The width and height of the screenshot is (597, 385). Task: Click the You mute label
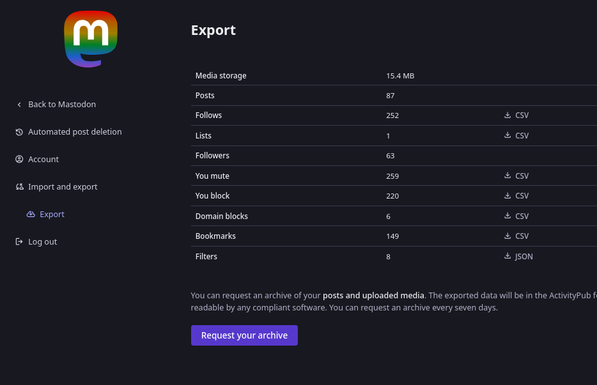pos(212,176)
